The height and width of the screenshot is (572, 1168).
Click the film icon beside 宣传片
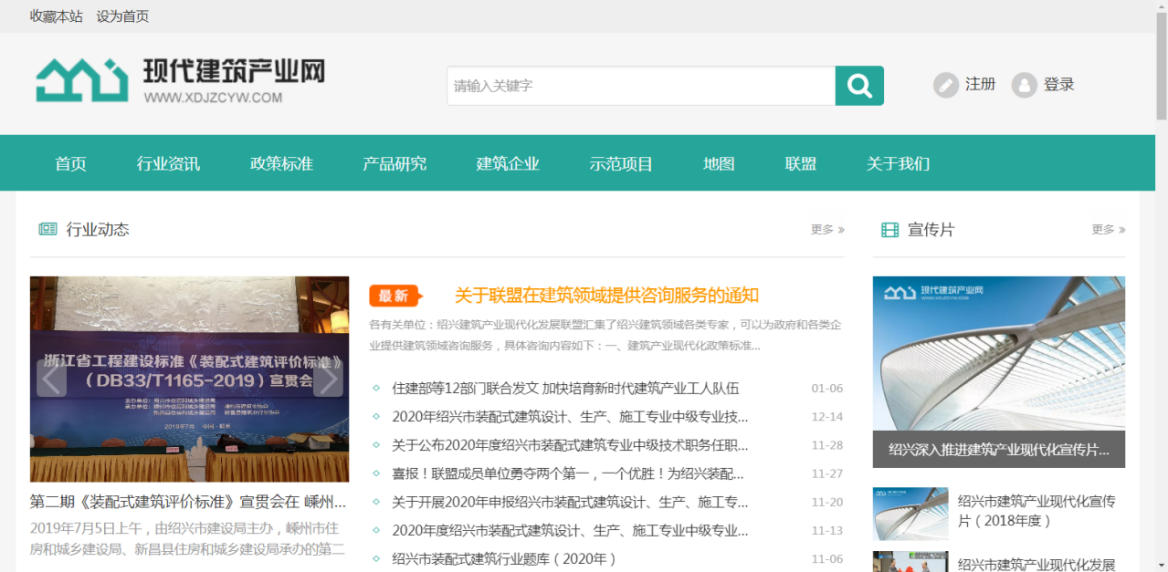[x=889, y=229]
